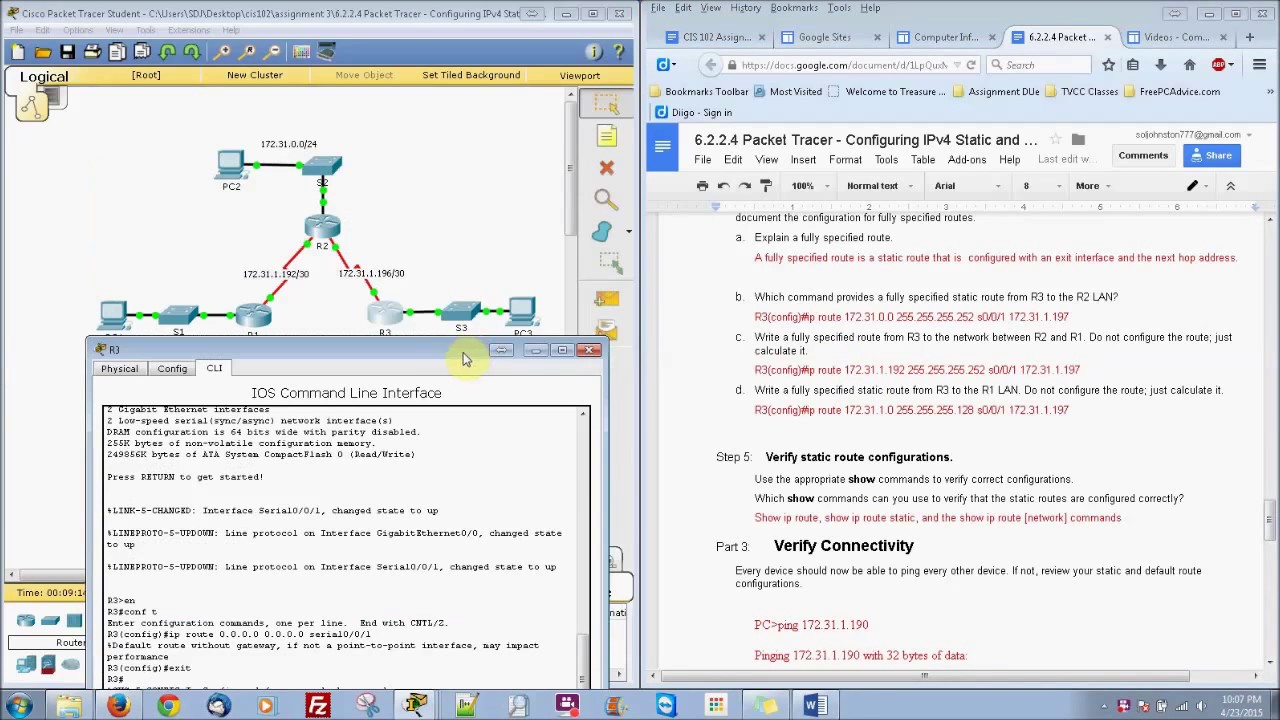Click the Undo icon in Google Docs toolbar
This screenshot has width=1280, height=720.
coord(723,186)
